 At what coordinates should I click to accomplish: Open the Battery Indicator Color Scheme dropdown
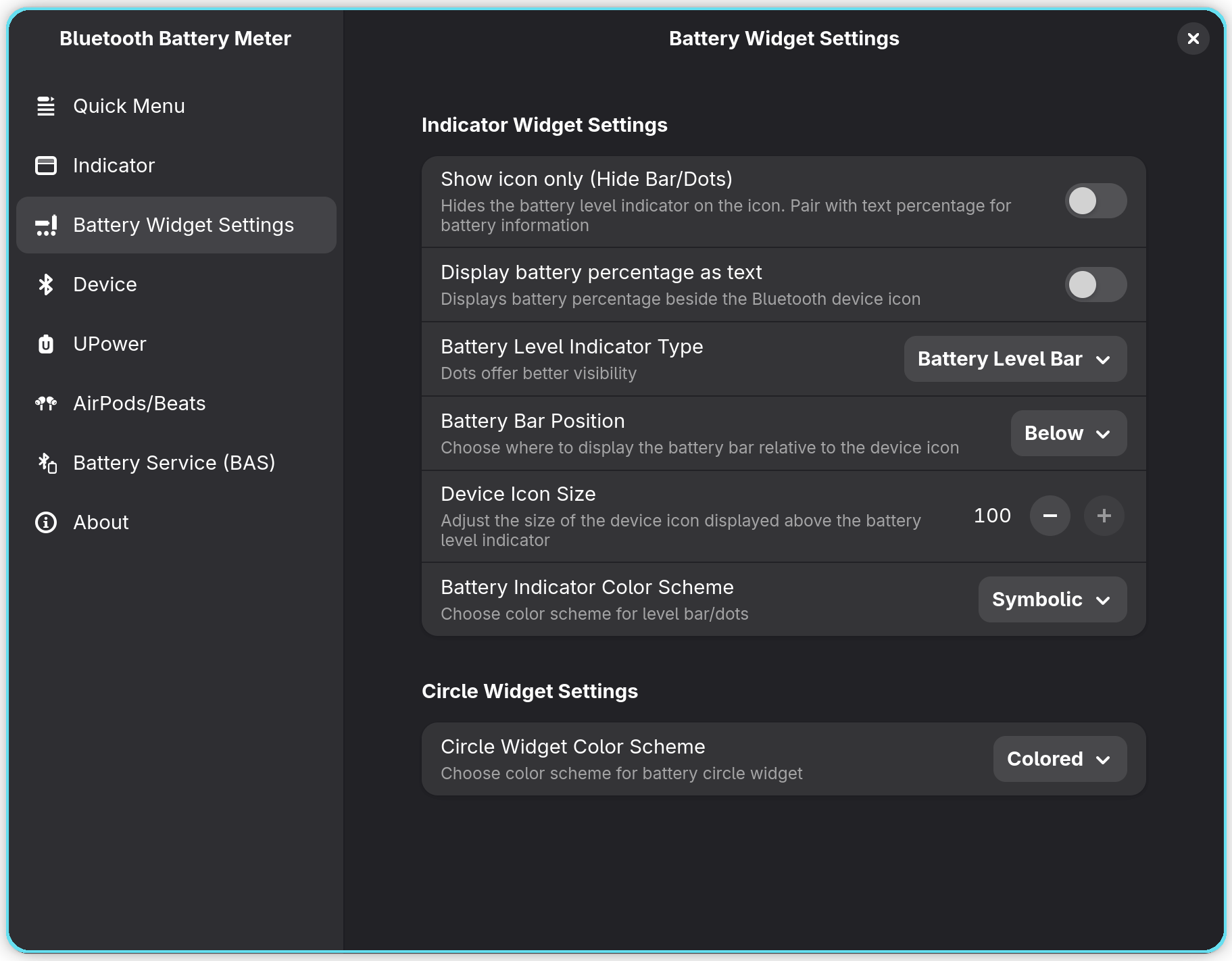(1052, 599)
